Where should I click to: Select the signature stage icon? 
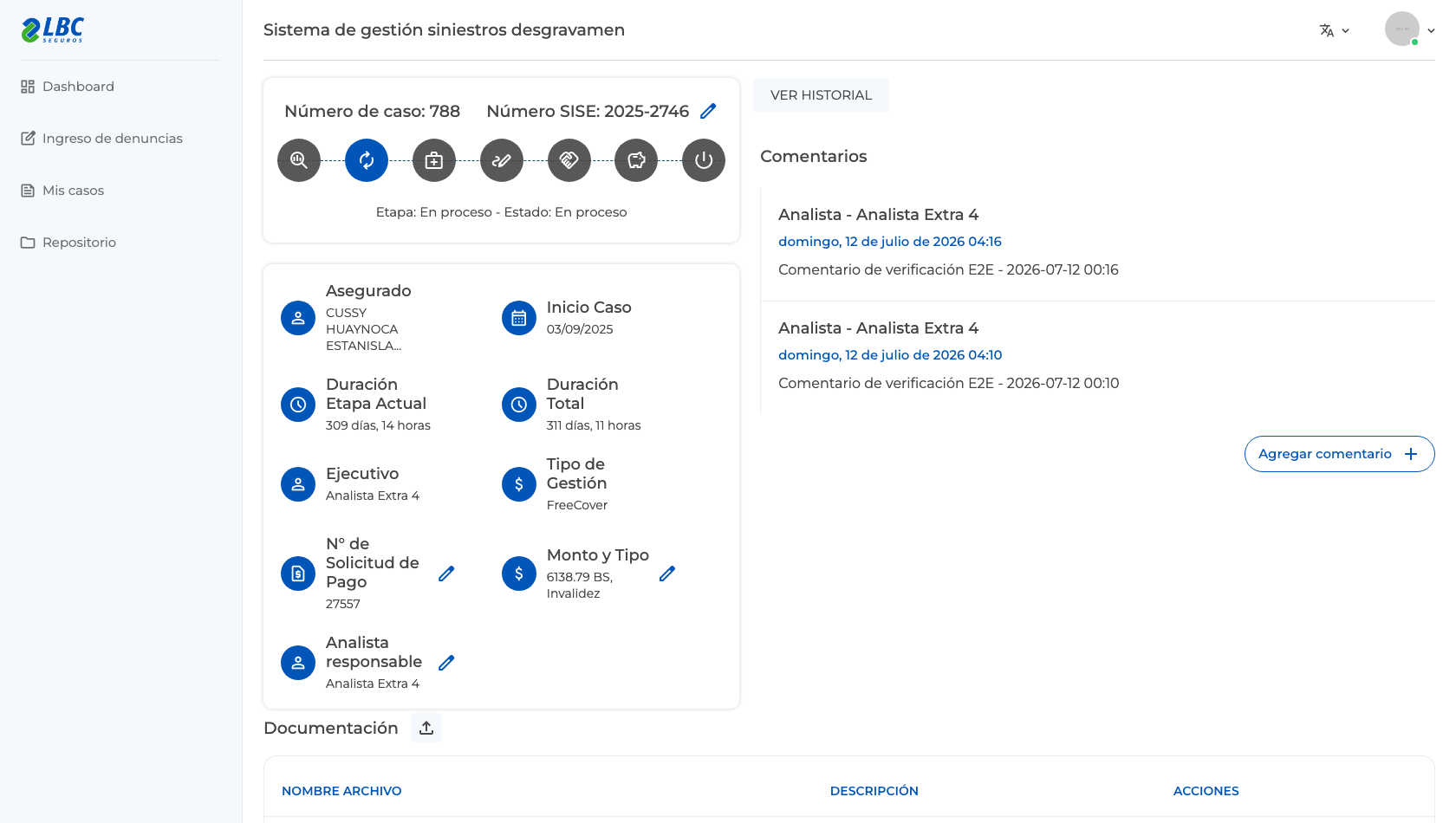(x=502, y=160)
